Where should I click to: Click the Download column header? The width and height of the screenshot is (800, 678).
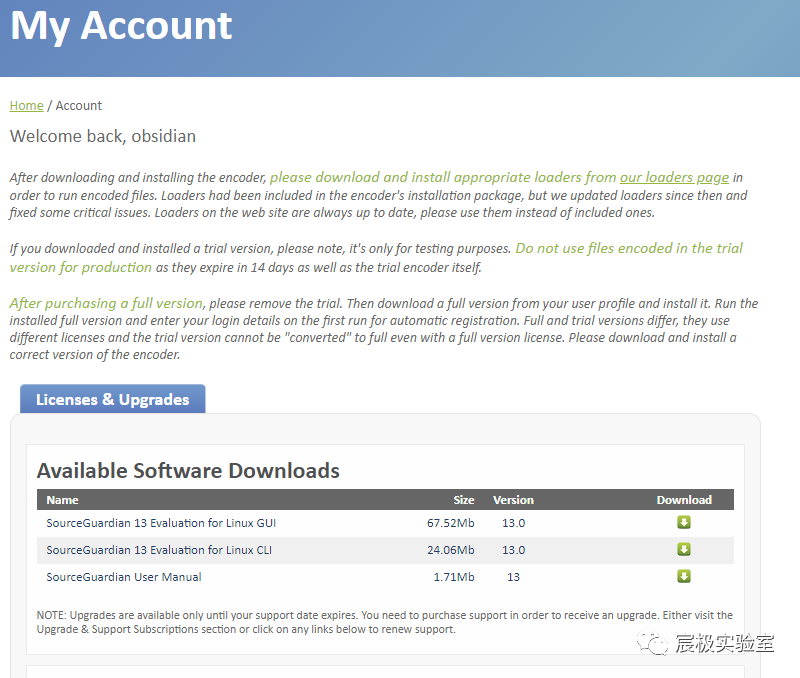[684, 500]
